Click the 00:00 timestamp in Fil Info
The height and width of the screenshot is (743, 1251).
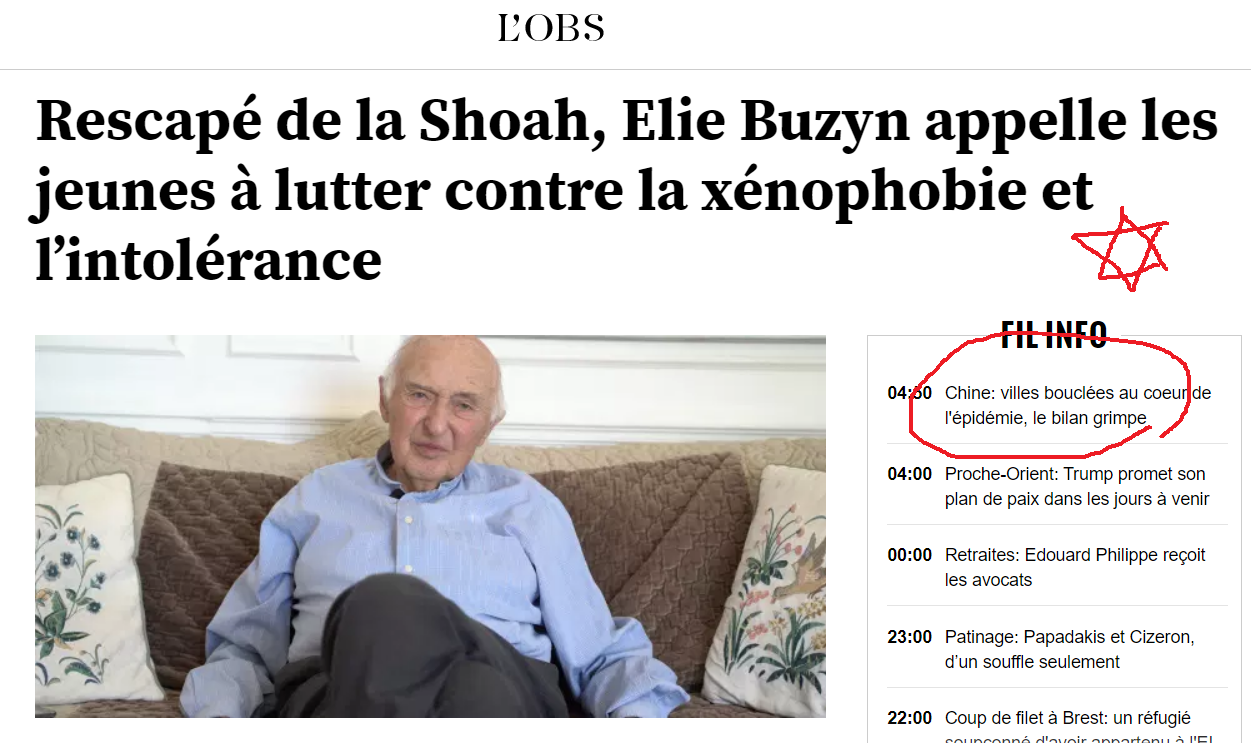click(909, 555)
